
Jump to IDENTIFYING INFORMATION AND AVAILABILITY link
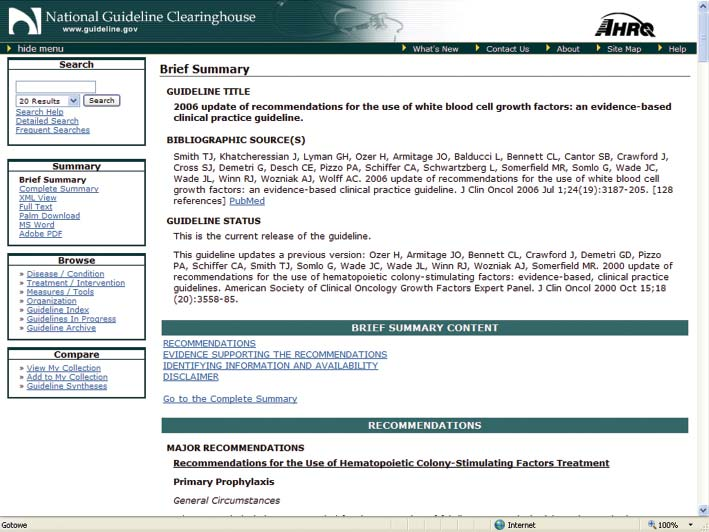tap(270, 365)
